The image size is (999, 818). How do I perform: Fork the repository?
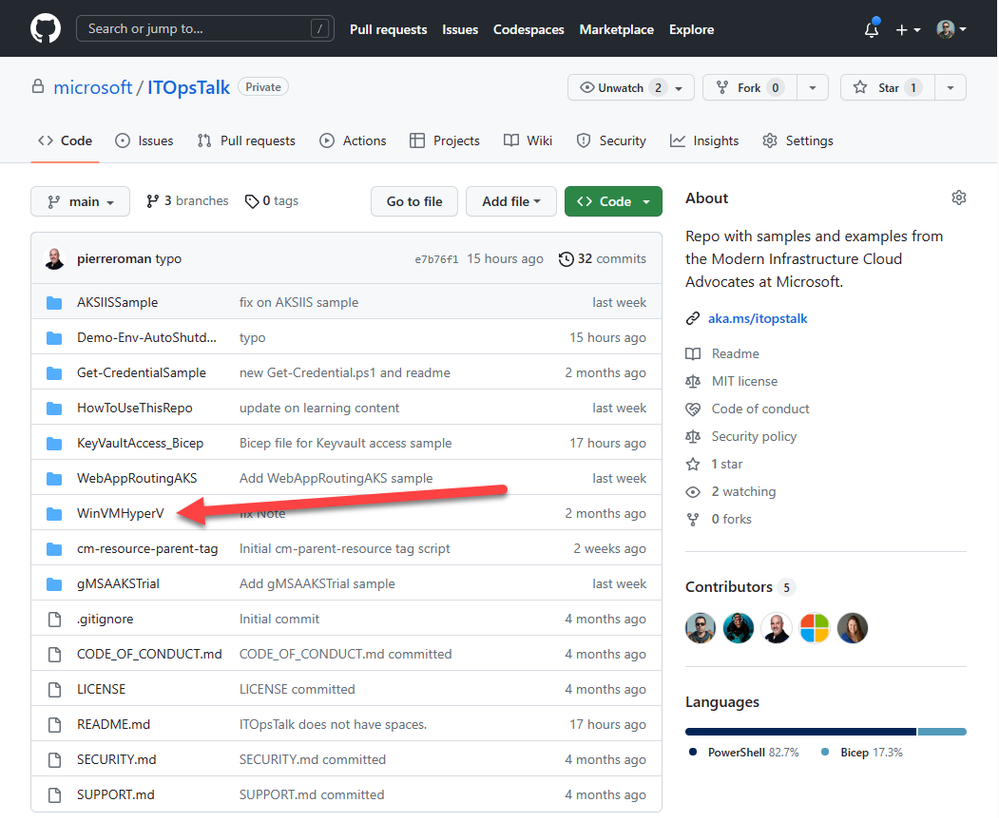(x=749, y=88)
